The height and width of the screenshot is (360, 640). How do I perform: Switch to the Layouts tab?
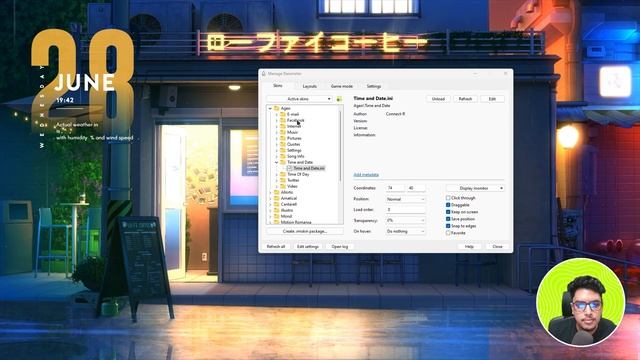point(310,86)
